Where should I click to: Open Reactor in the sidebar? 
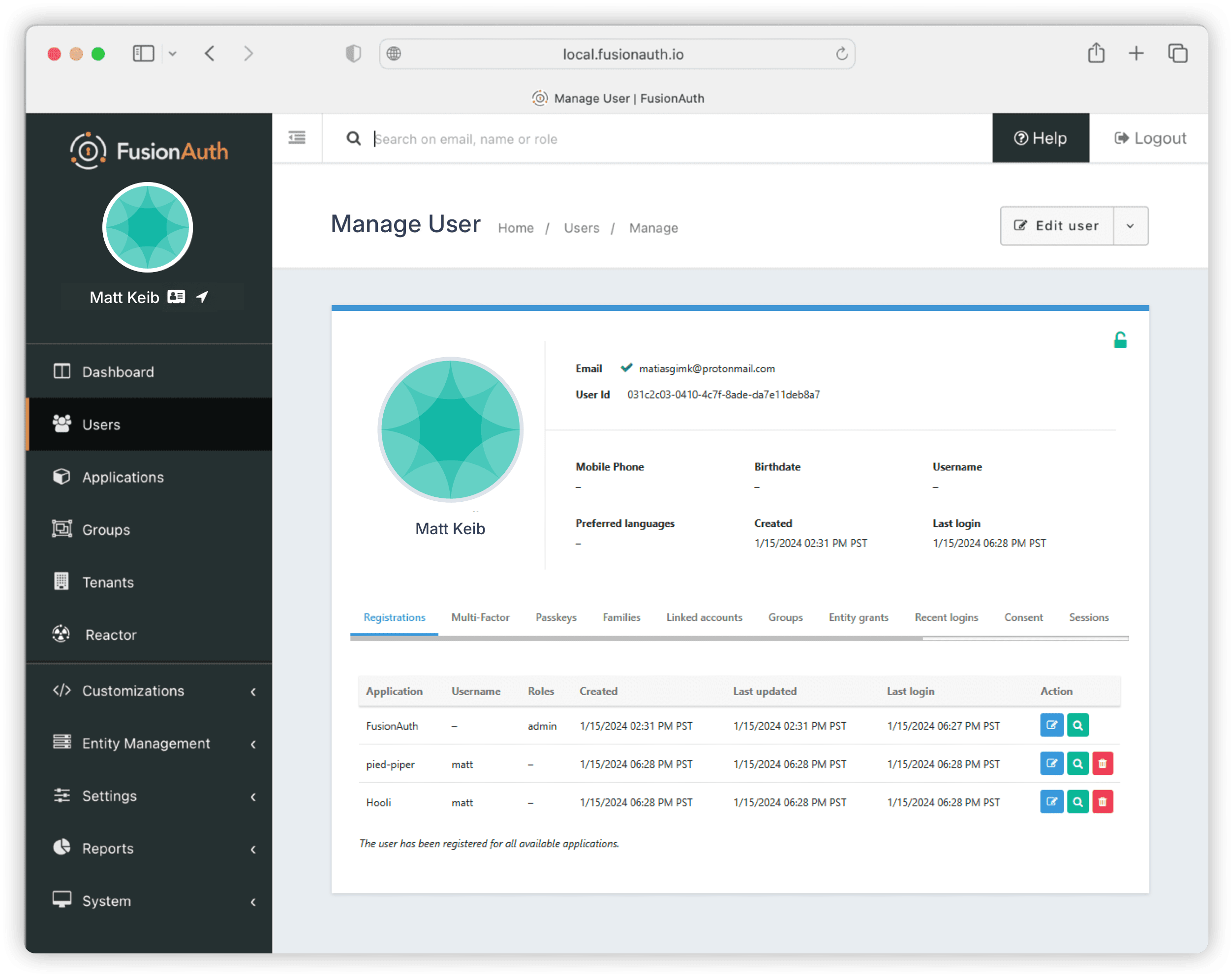(149, 635)
